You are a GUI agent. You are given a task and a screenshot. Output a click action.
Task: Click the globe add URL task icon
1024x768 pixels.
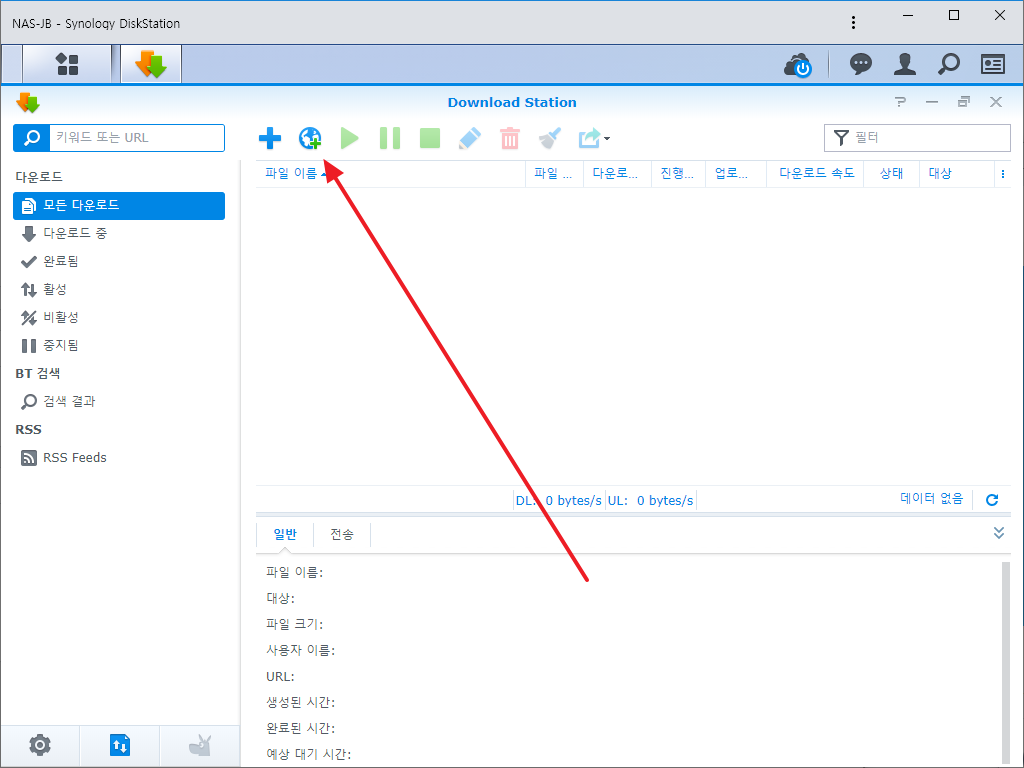click(x=310, y=138)
